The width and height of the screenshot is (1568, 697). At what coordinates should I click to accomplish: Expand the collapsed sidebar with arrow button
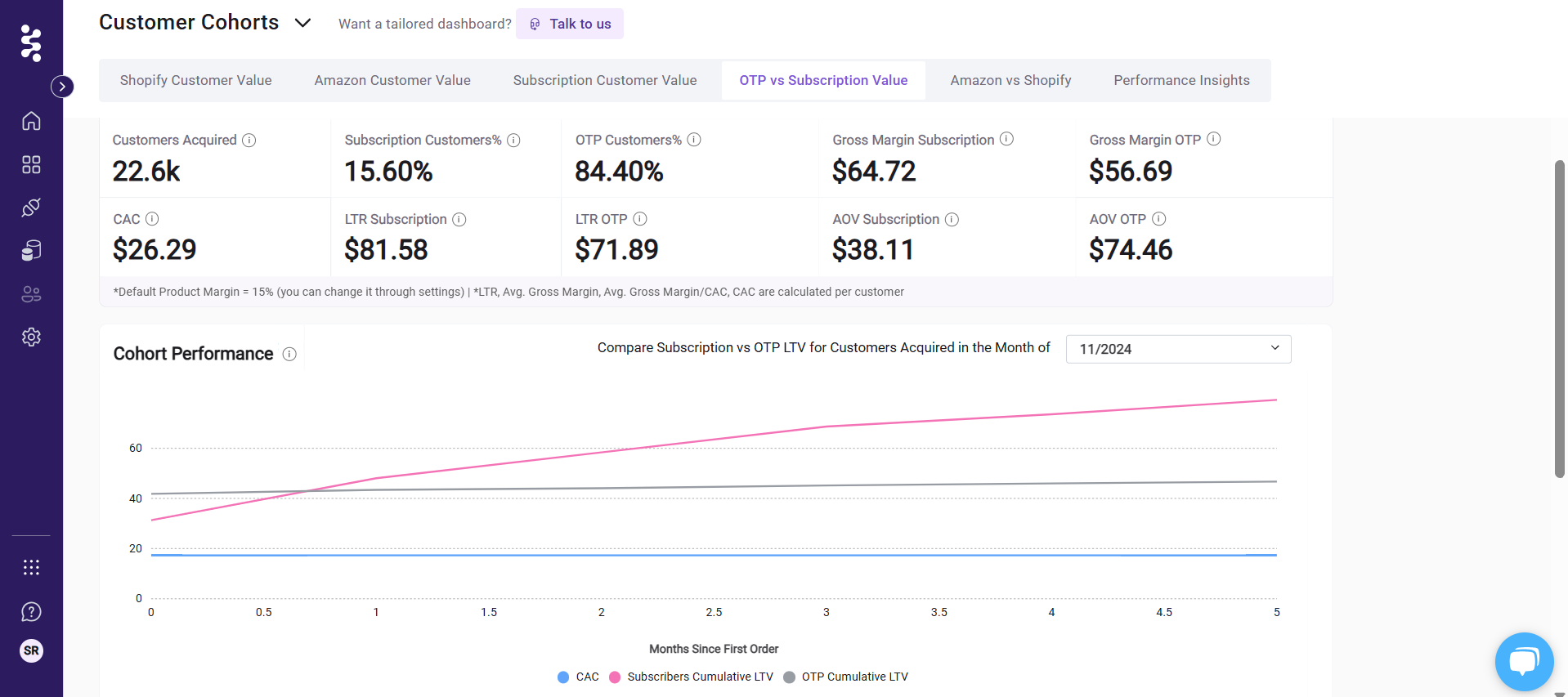(62, 87)
